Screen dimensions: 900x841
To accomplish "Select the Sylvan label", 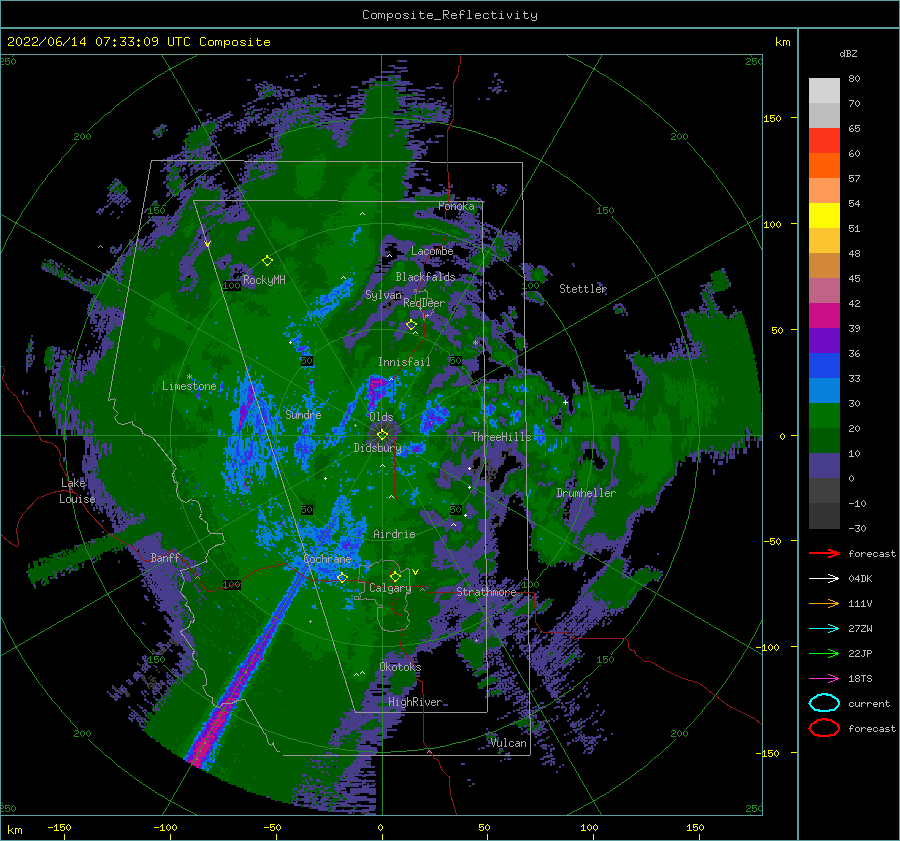I will click(x=383, y=295).
